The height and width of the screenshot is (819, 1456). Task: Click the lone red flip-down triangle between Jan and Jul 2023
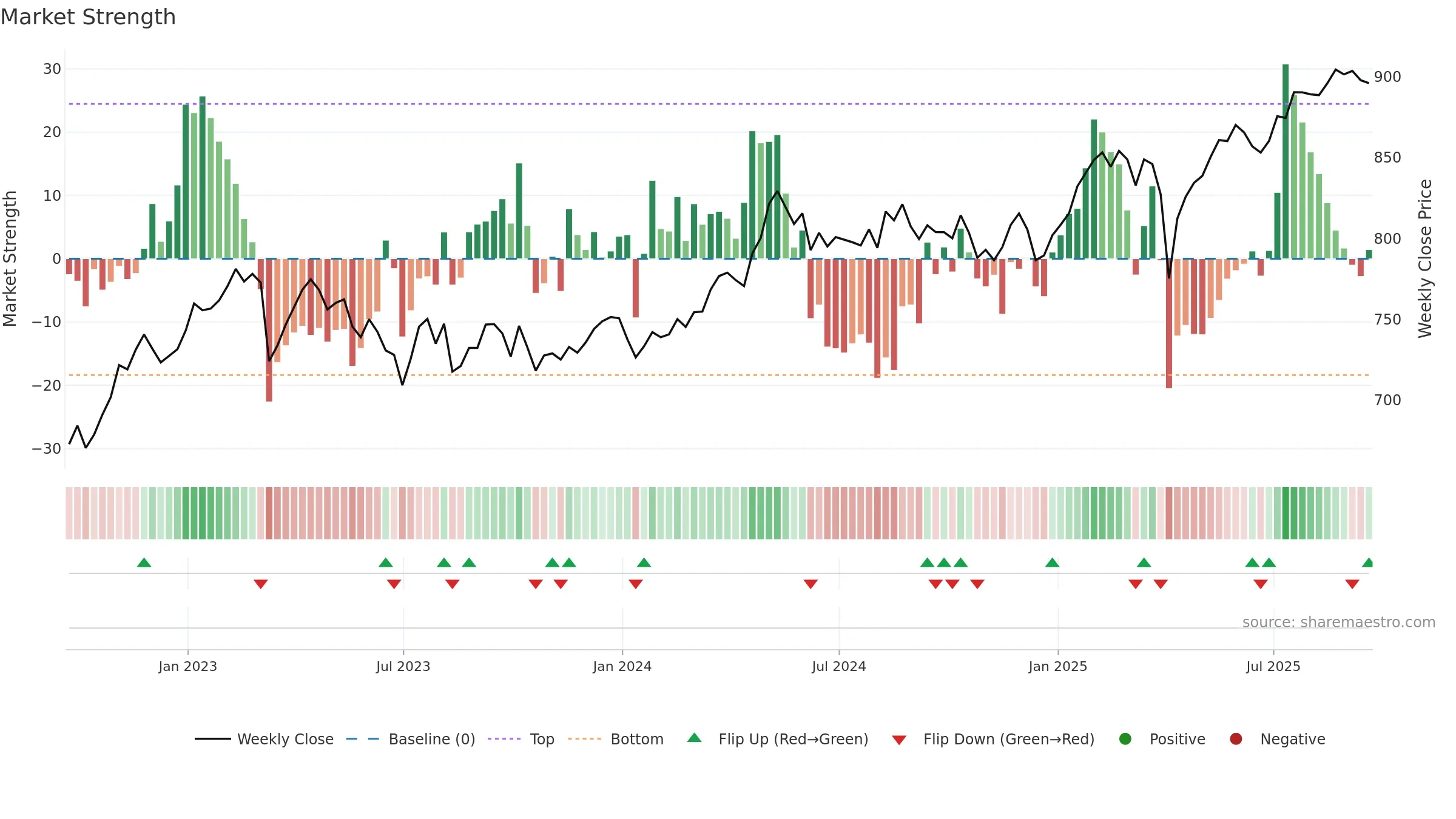pos(261,584)
